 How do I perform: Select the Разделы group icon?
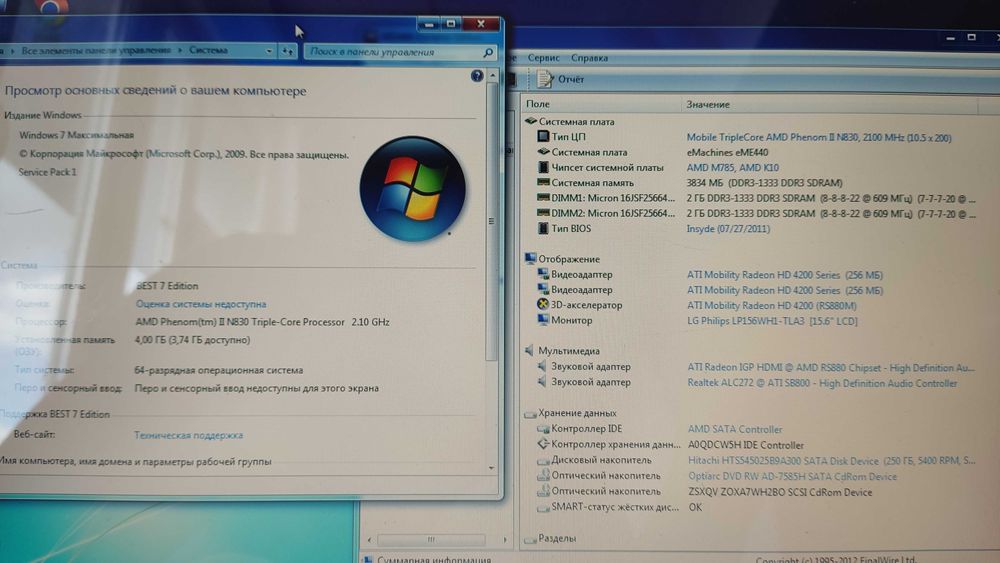[x=530, y=539]
